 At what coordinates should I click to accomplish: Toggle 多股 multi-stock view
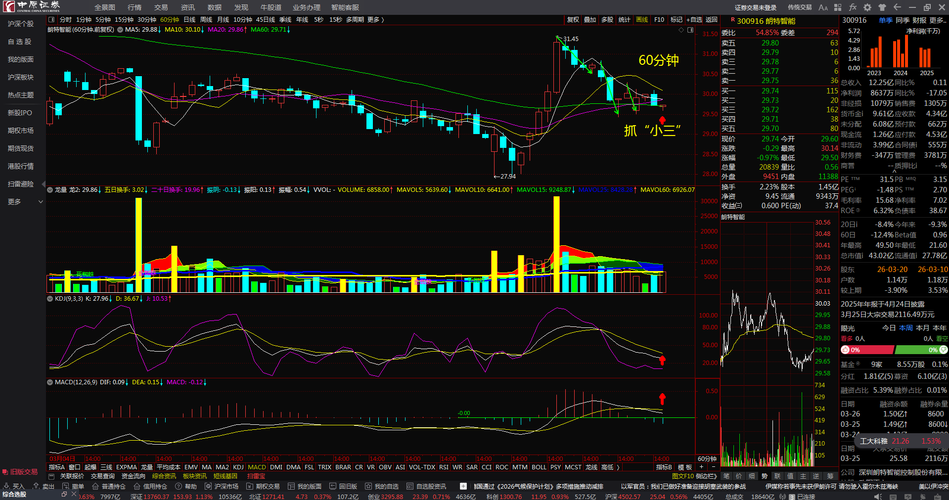607,20
